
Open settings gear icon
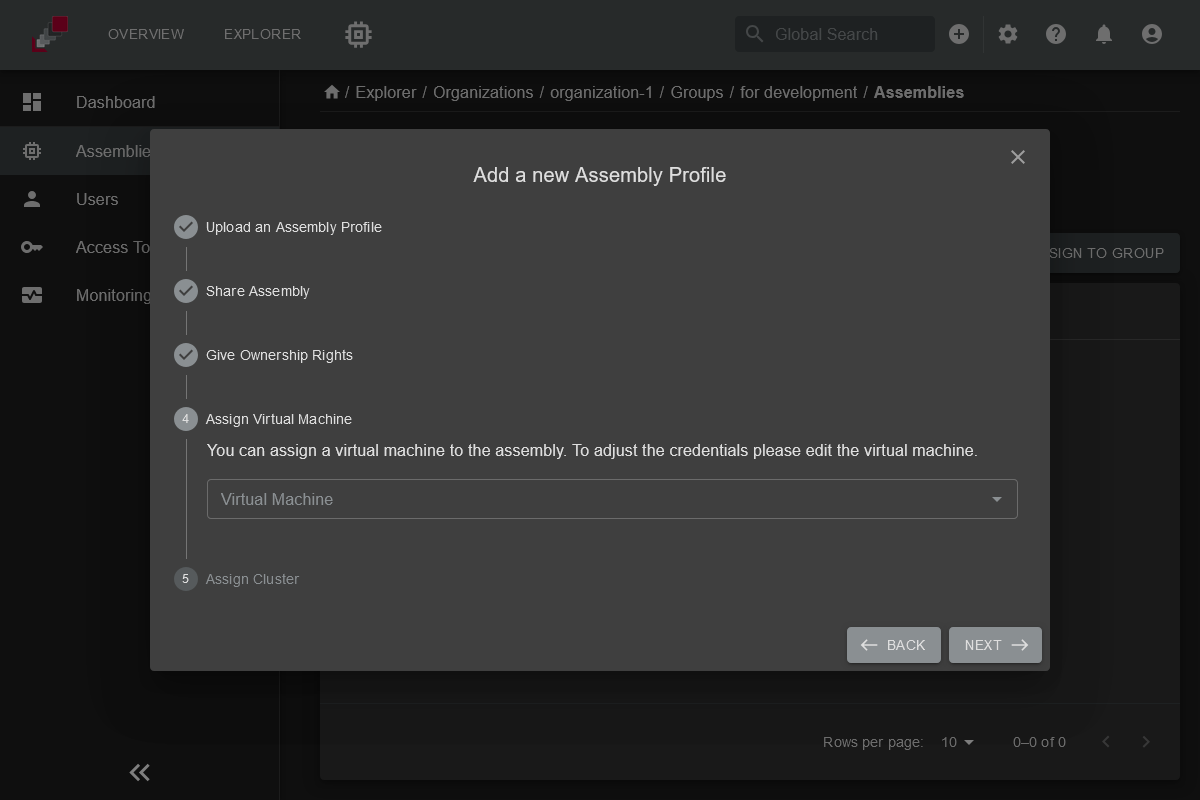(x=1008, y=34)
